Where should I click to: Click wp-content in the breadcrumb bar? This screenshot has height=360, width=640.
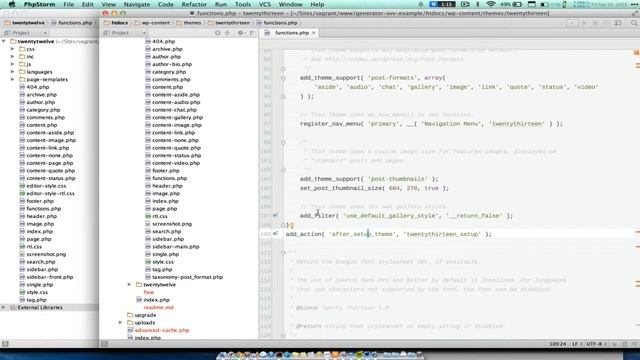152,23
